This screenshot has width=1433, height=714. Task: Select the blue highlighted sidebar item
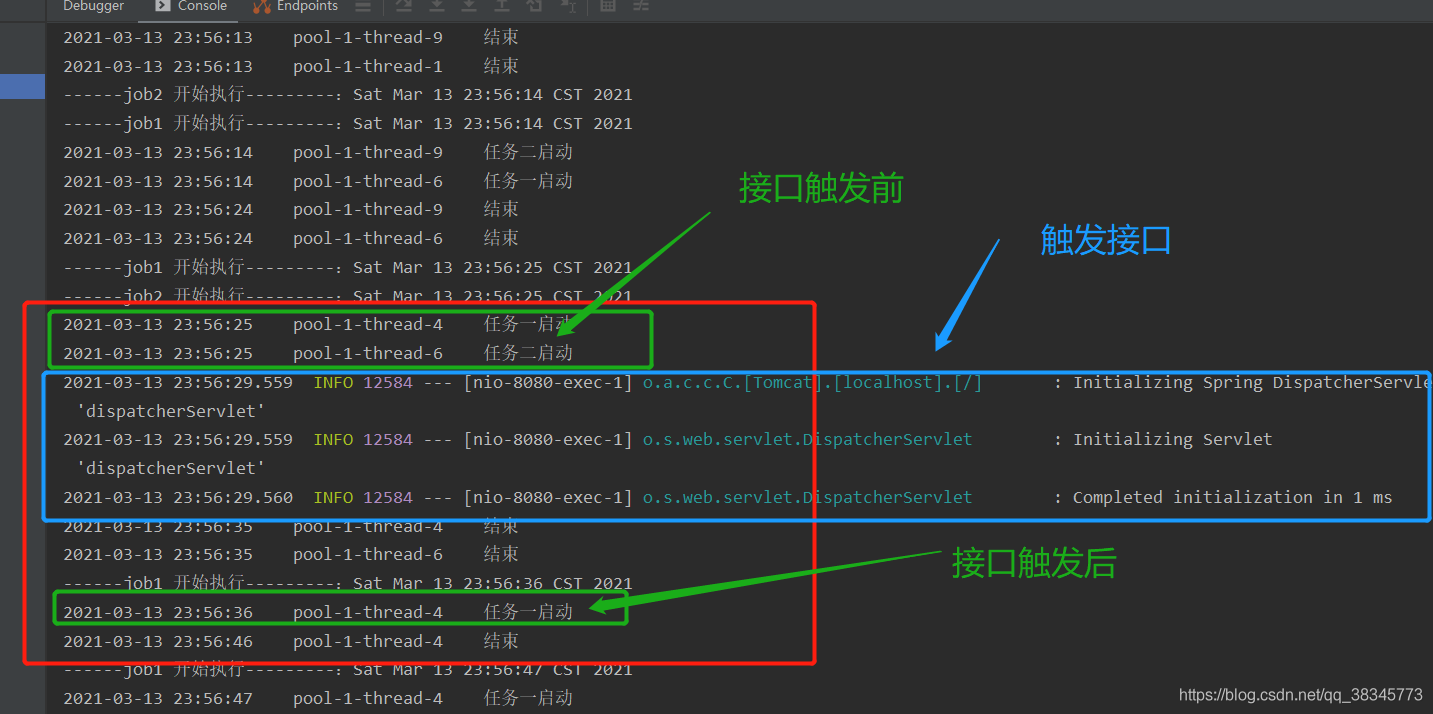(22, 87)
